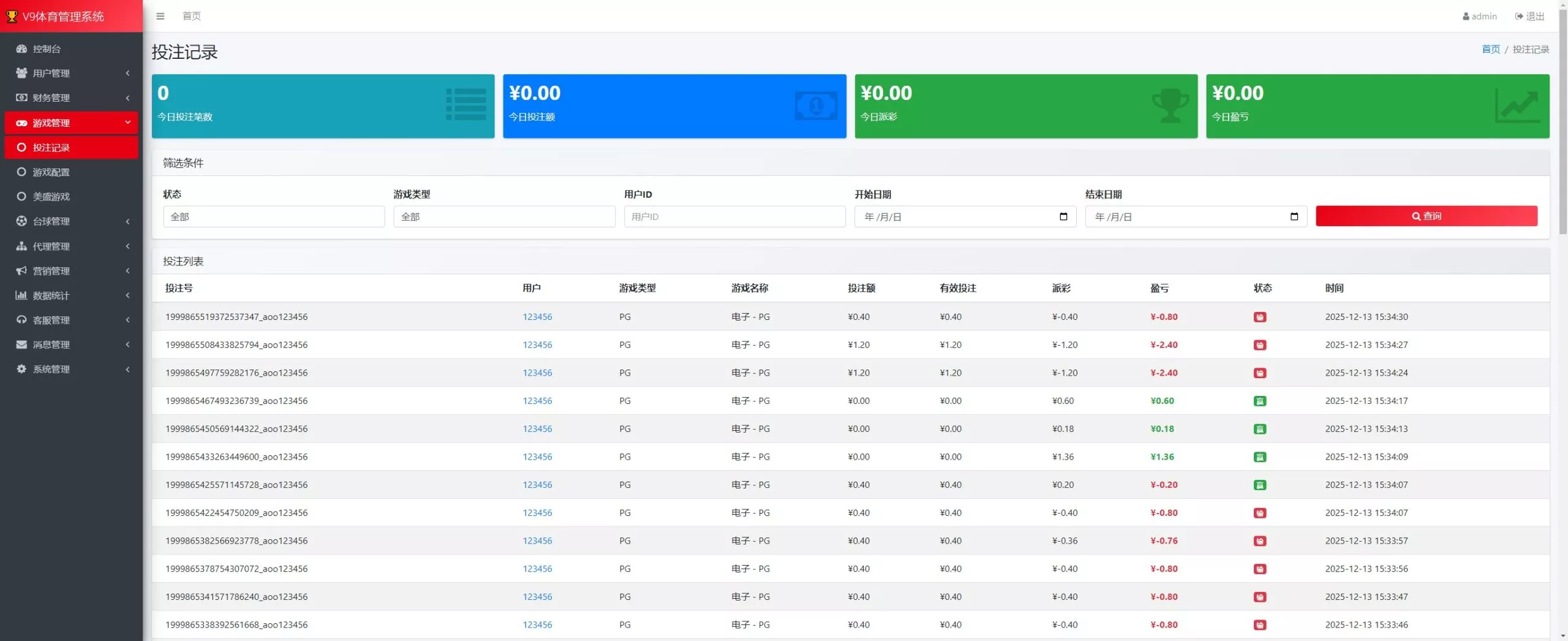Open the 游戏类型 filter dropdown
1568x641 pixels.
click(503, 217)
